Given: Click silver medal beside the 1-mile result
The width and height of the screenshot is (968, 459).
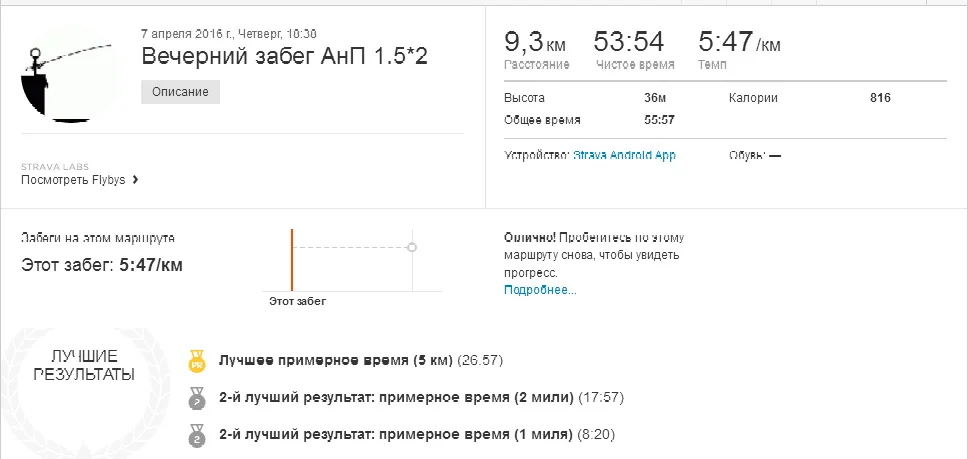Looking at the screenshot, I should 196,435.
